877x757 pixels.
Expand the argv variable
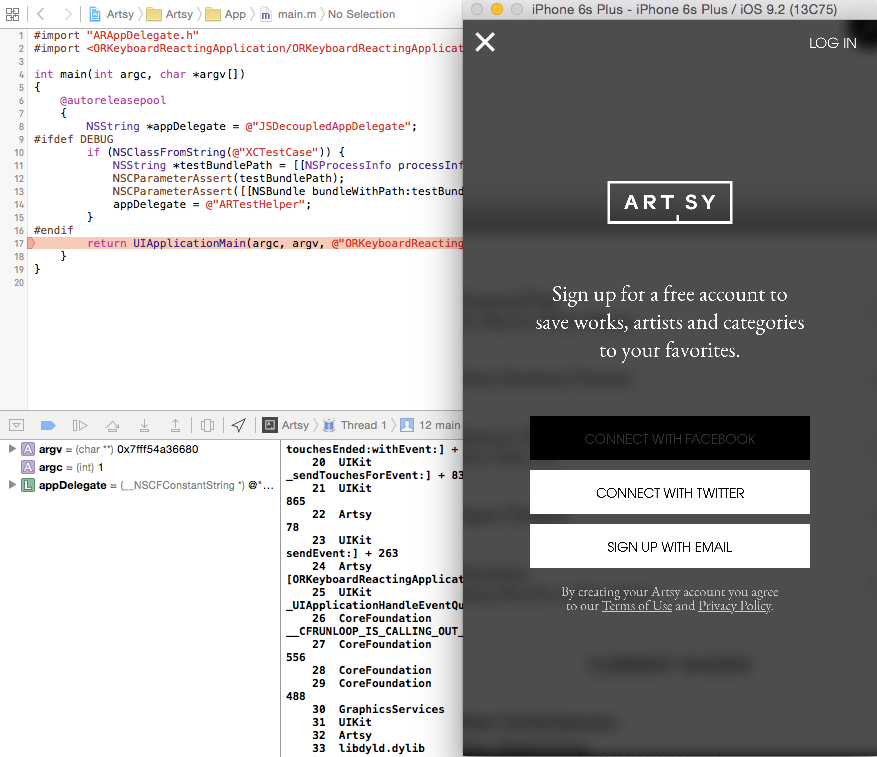point(11,449)
